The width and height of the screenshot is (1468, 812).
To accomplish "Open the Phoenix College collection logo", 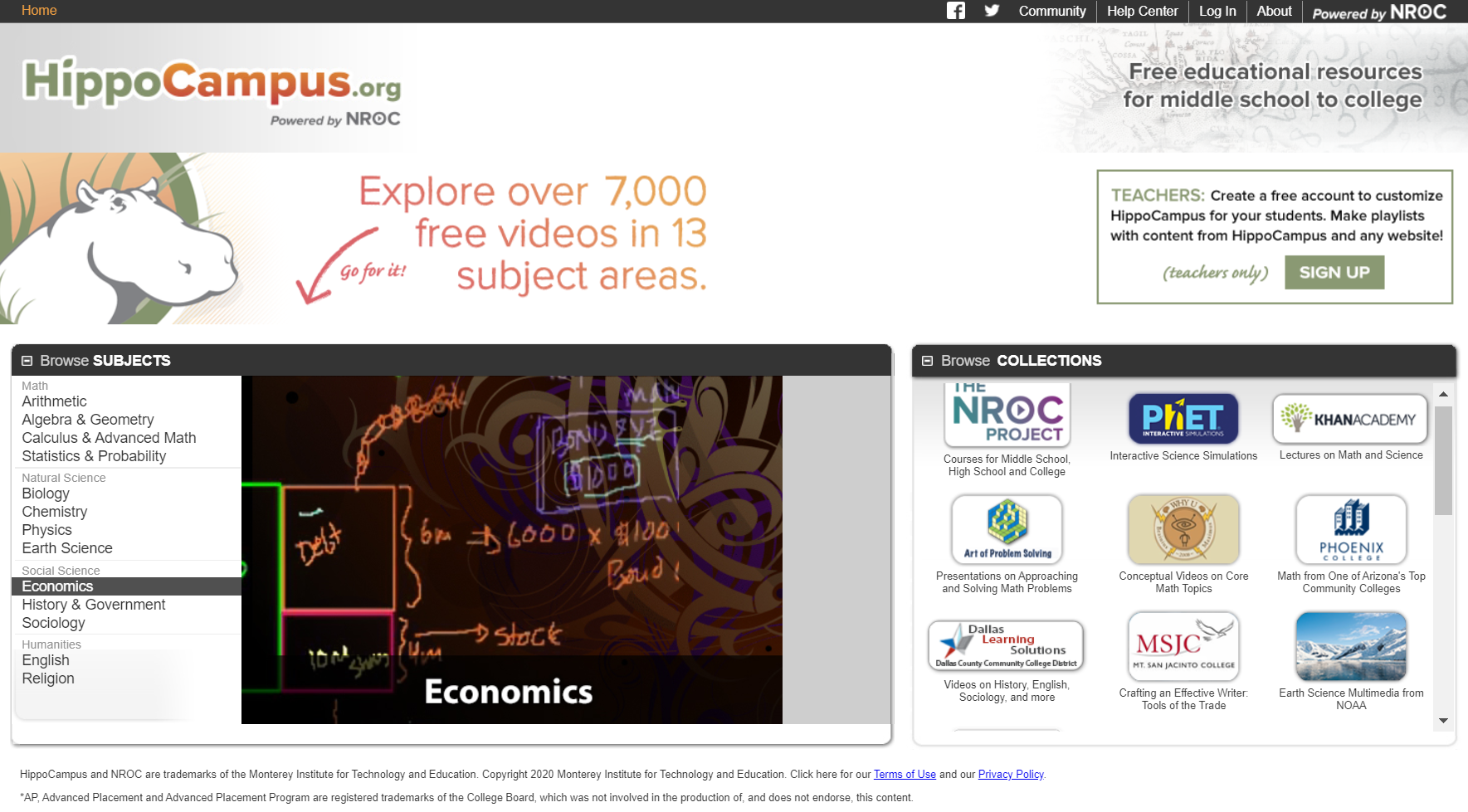I will [1351, 529].
